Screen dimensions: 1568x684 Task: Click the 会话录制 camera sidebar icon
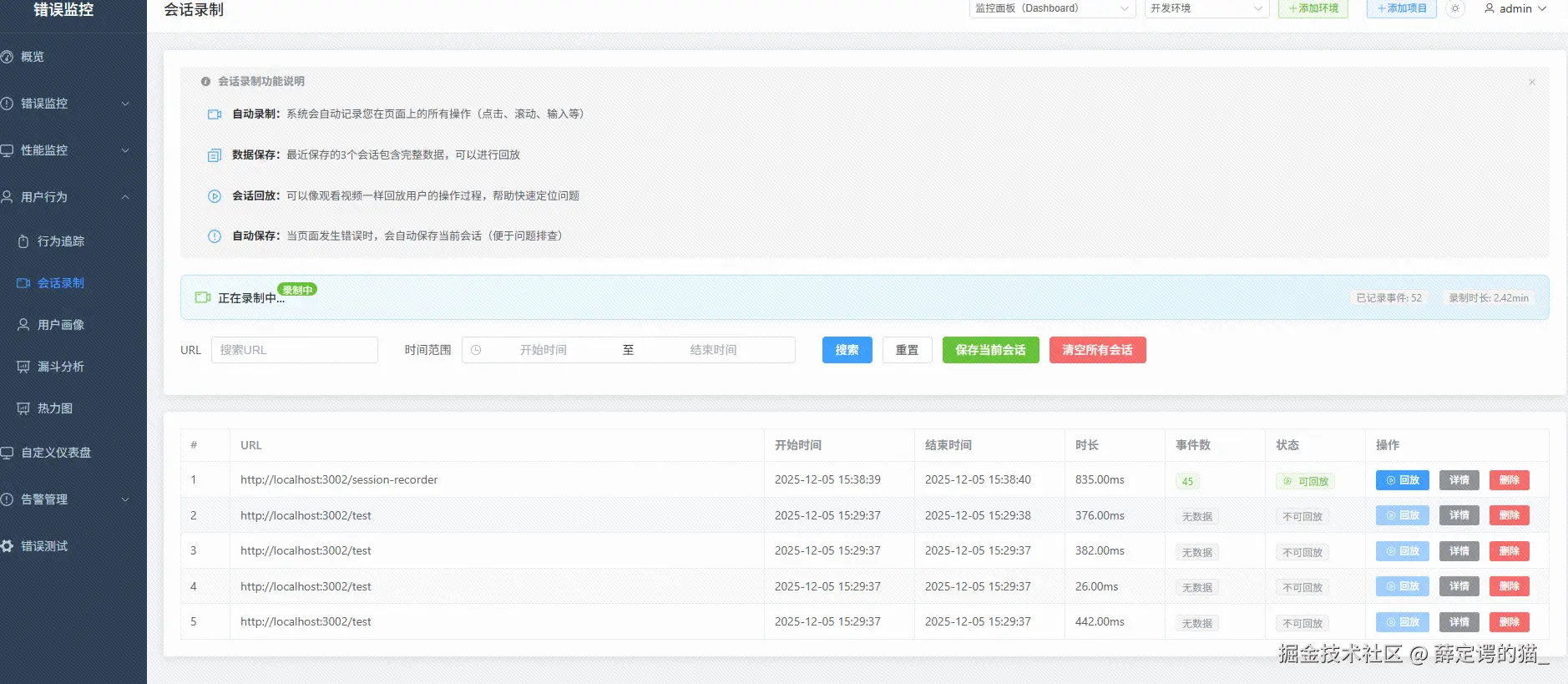click(x=23, y=283)
